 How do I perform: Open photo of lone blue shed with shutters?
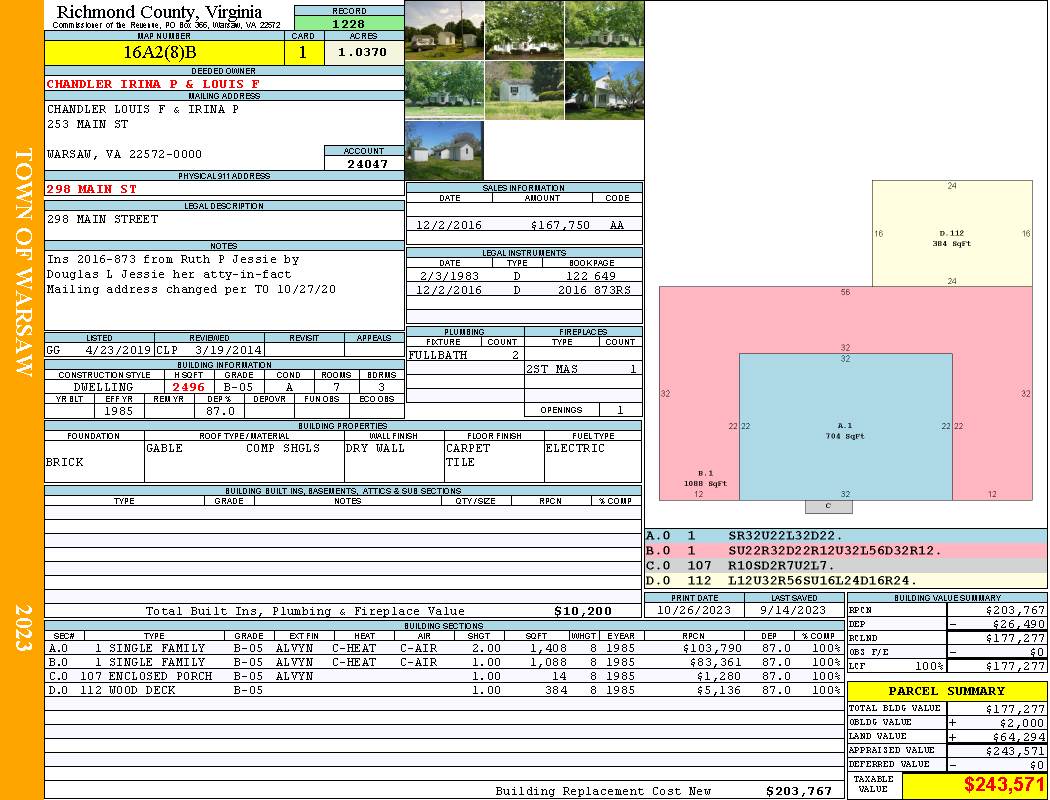(524, 90)
